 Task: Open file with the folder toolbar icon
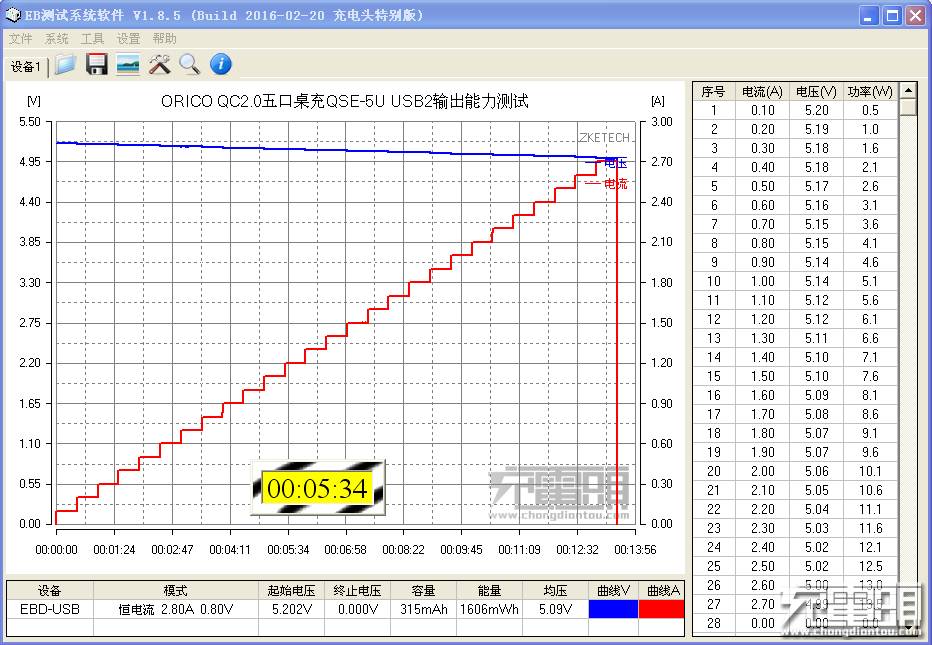pos(65,64)
